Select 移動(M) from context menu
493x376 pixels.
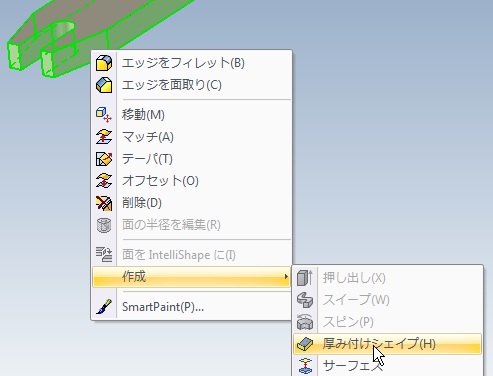tap(192, 115)
